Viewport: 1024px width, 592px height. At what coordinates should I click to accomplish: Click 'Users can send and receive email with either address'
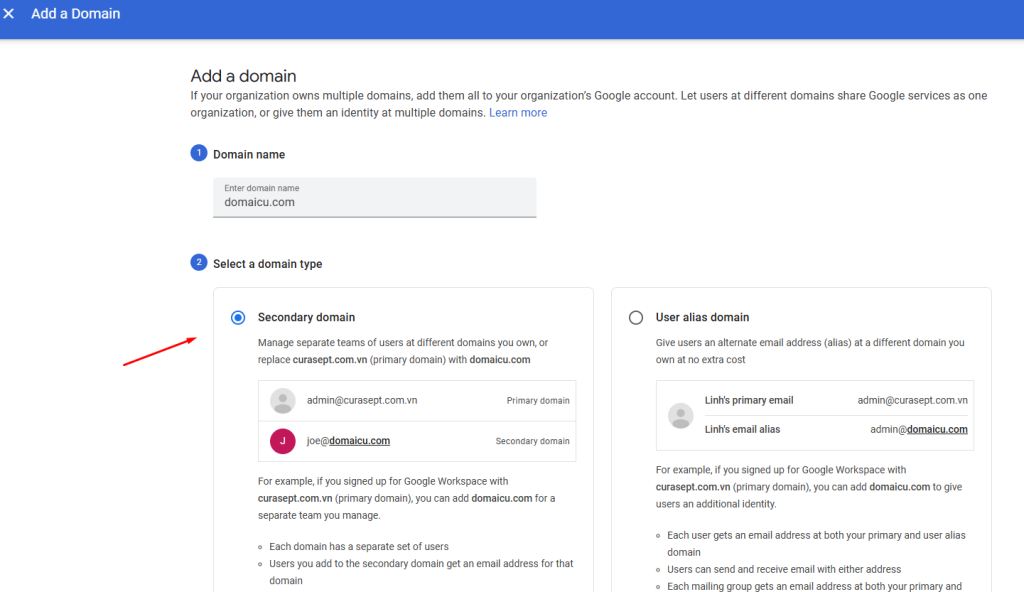pyautogui.click(x=784, y=569)
